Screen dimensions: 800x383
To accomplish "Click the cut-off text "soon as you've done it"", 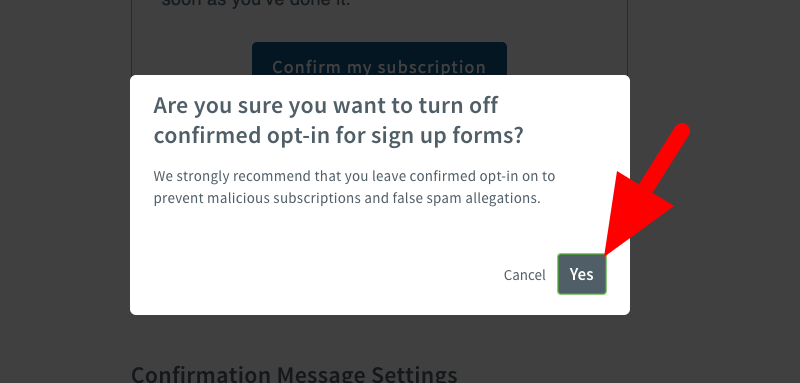I will pos(256,4).
